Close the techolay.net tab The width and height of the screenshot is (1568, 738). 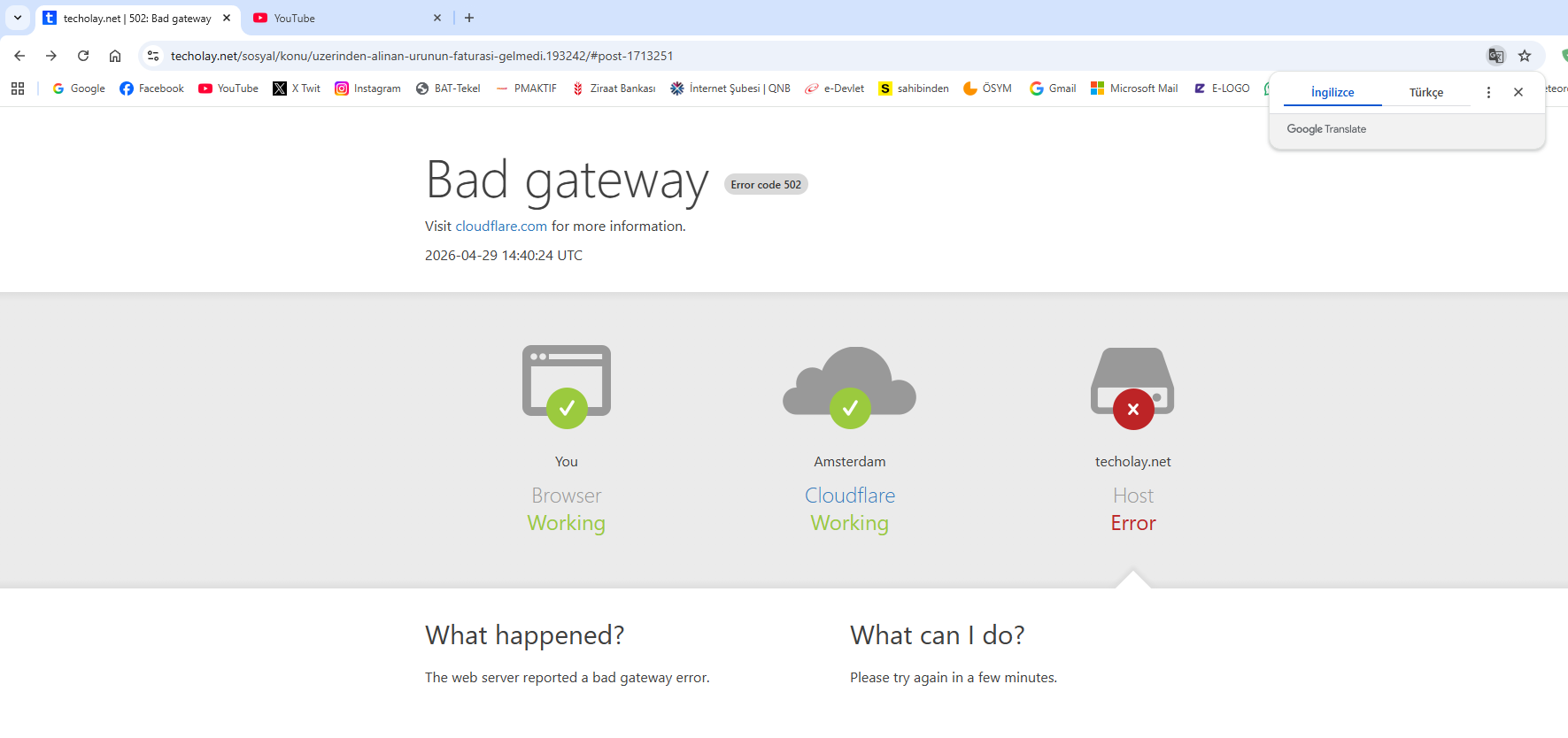tap(227, 18)
